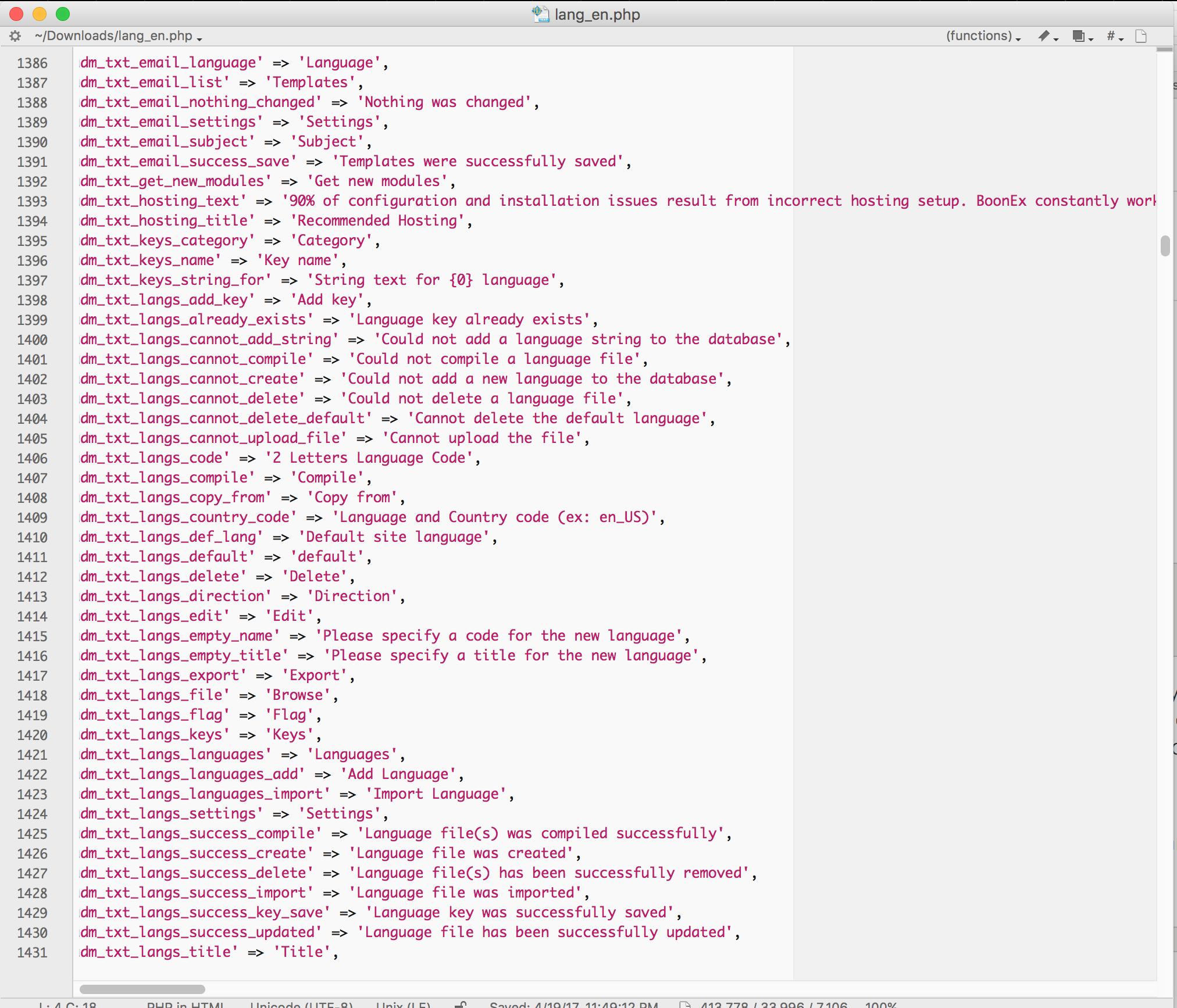Click the 100% zoom level indicator

880,1005
